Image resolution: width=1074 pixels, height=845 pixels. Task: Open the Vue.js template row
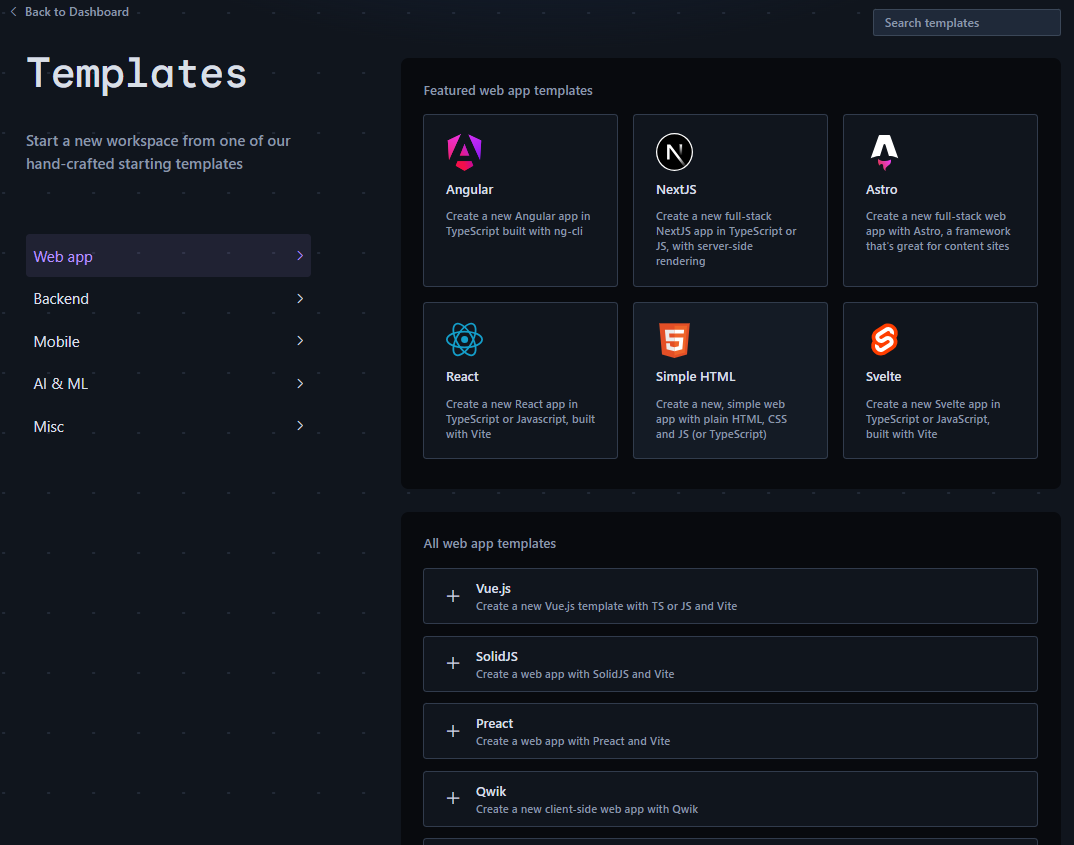(x=730, y=596)
